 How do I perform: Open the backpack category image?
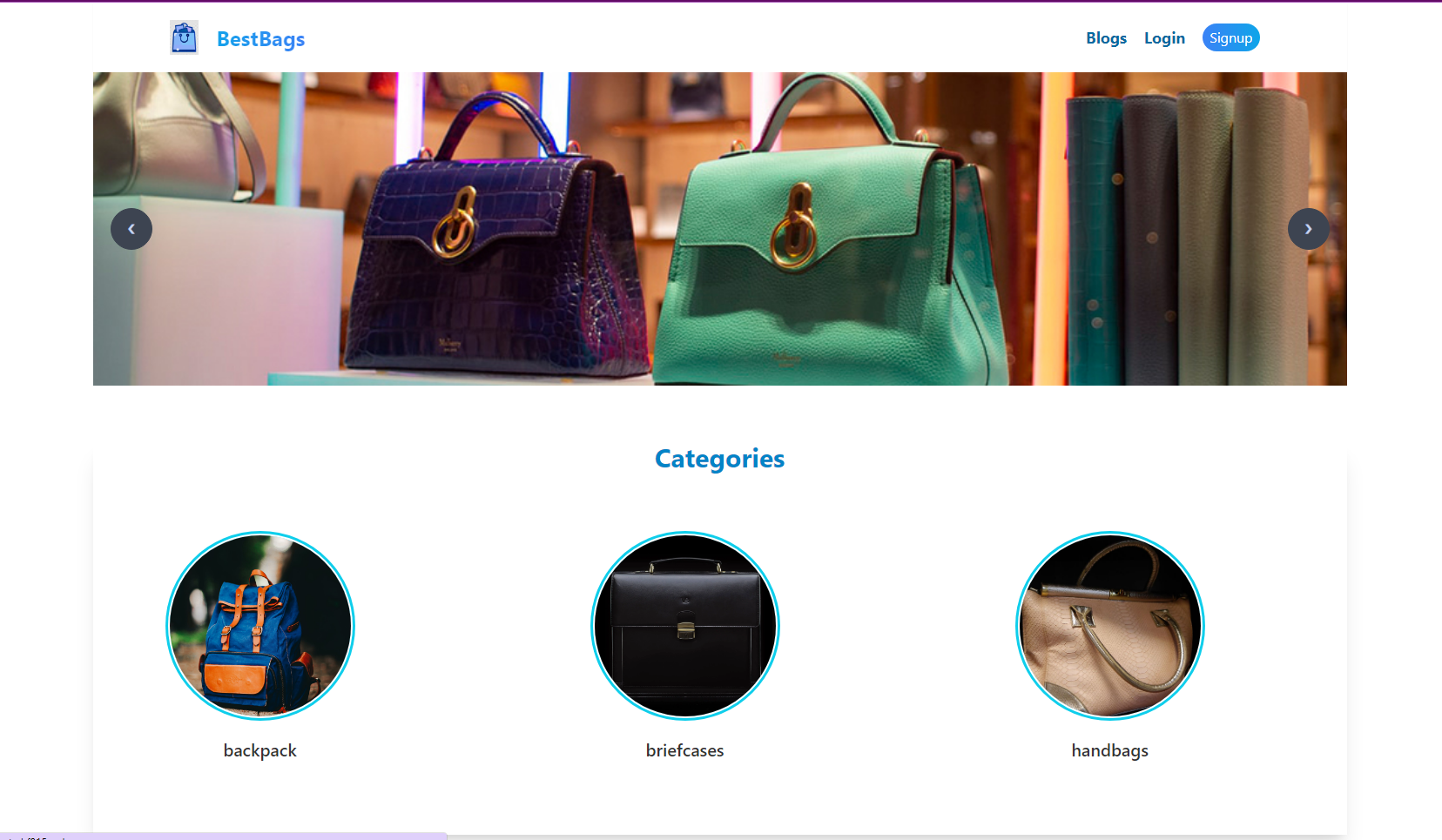[x=260, y=626]
